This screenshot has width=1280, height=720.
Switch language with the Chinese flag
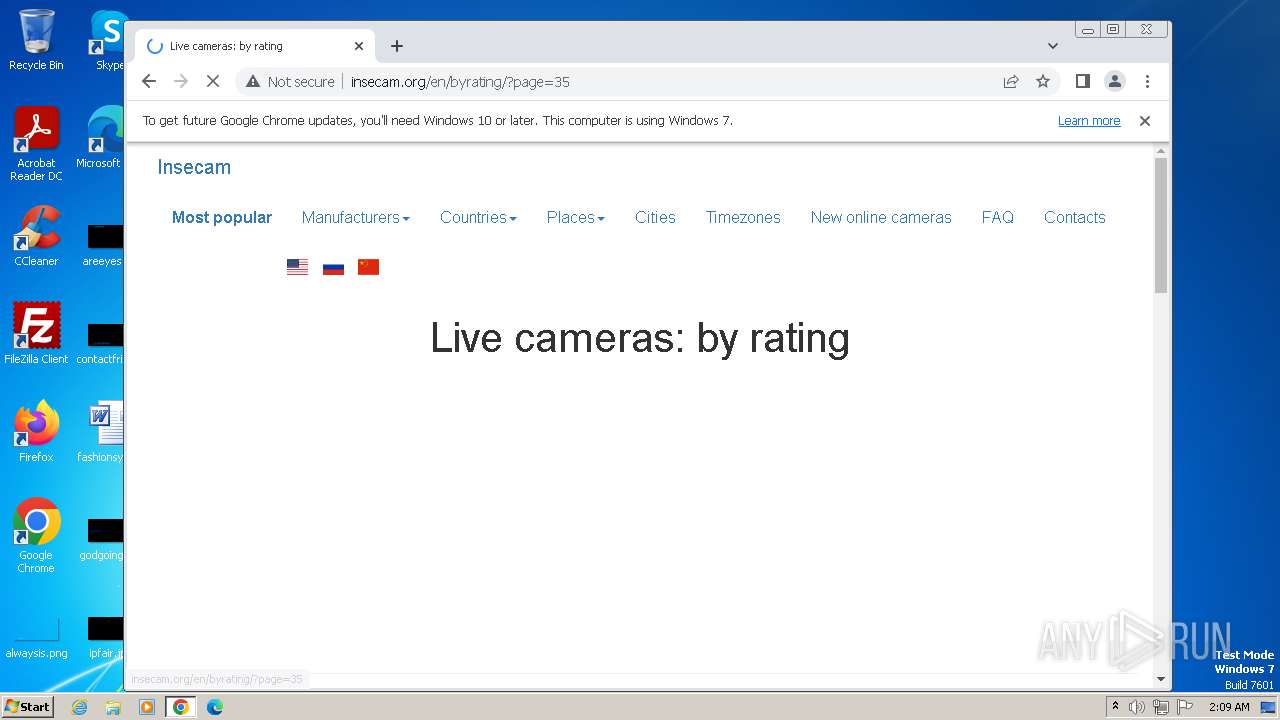[368, 267]
